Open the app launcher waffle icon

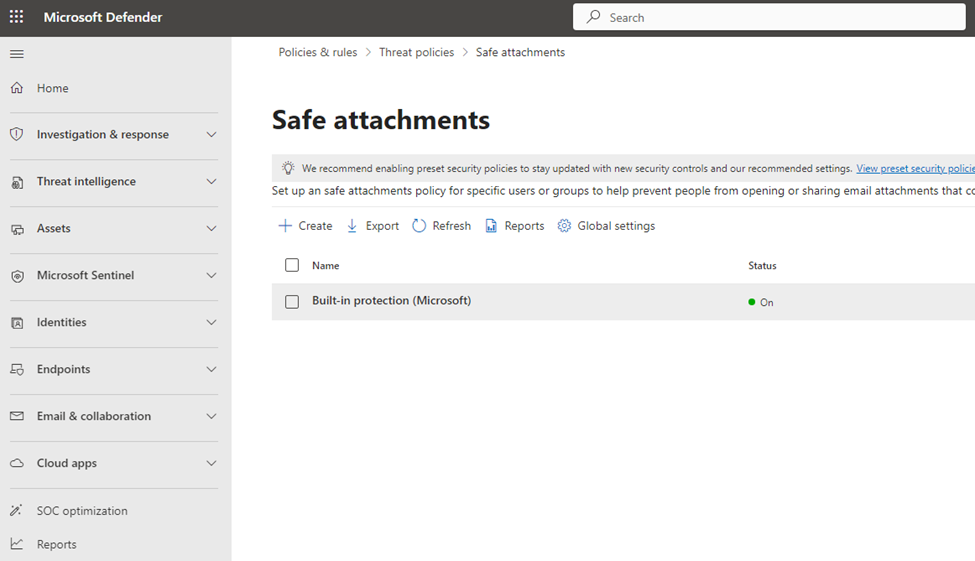(17, 17)
